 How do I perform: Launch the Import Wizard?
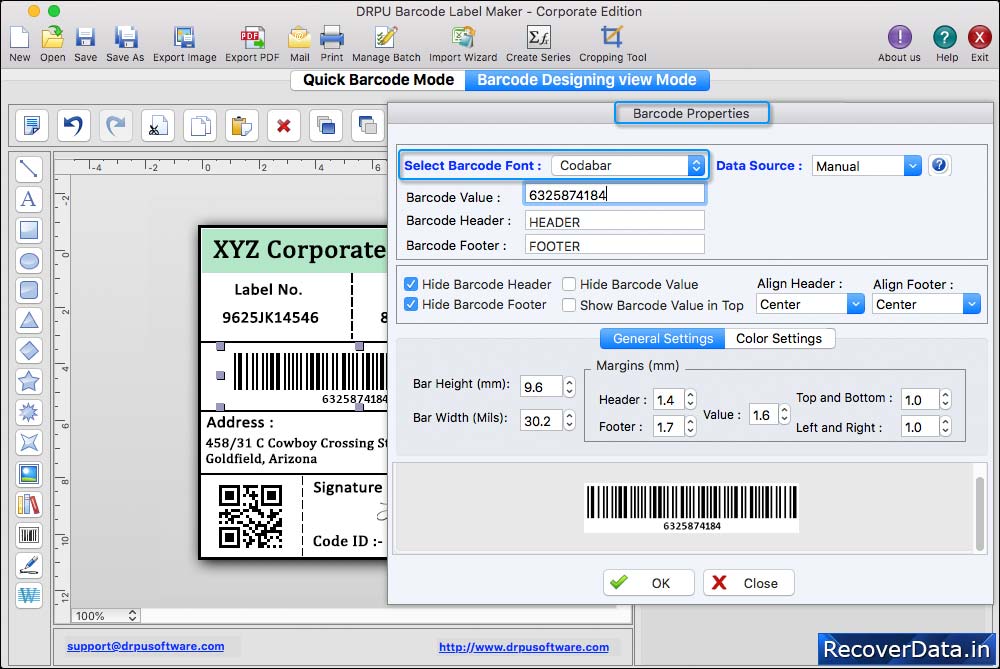click(x=463, y=38)
